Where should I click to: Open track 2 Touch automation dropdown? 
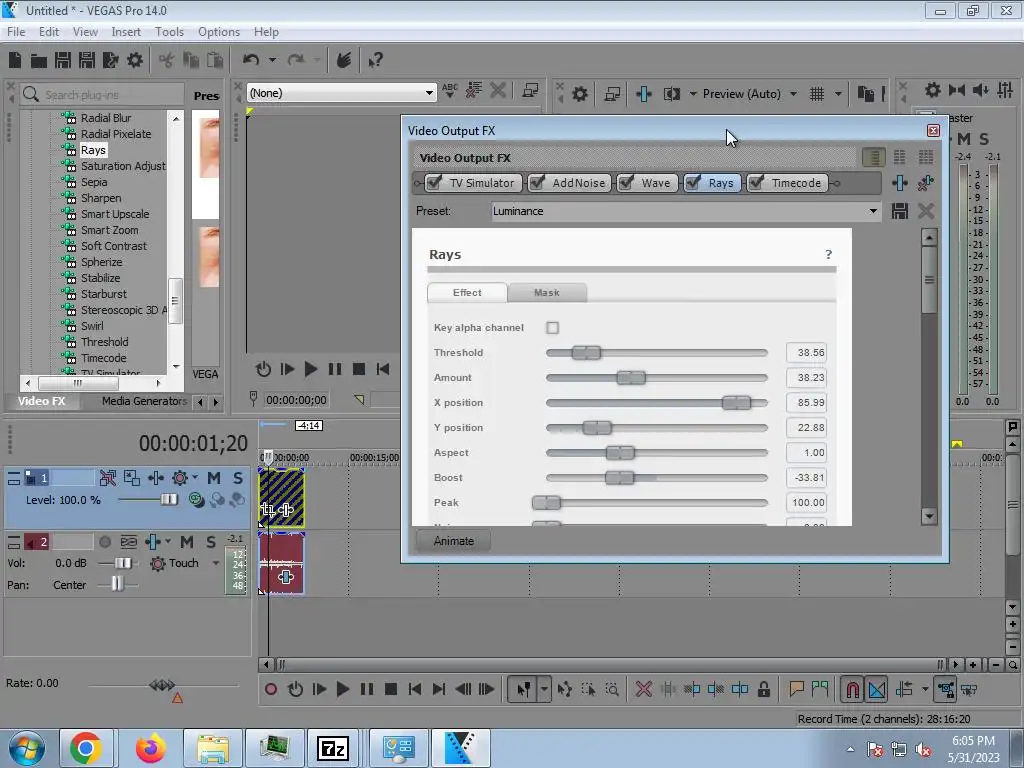click(x=215, y=563)
